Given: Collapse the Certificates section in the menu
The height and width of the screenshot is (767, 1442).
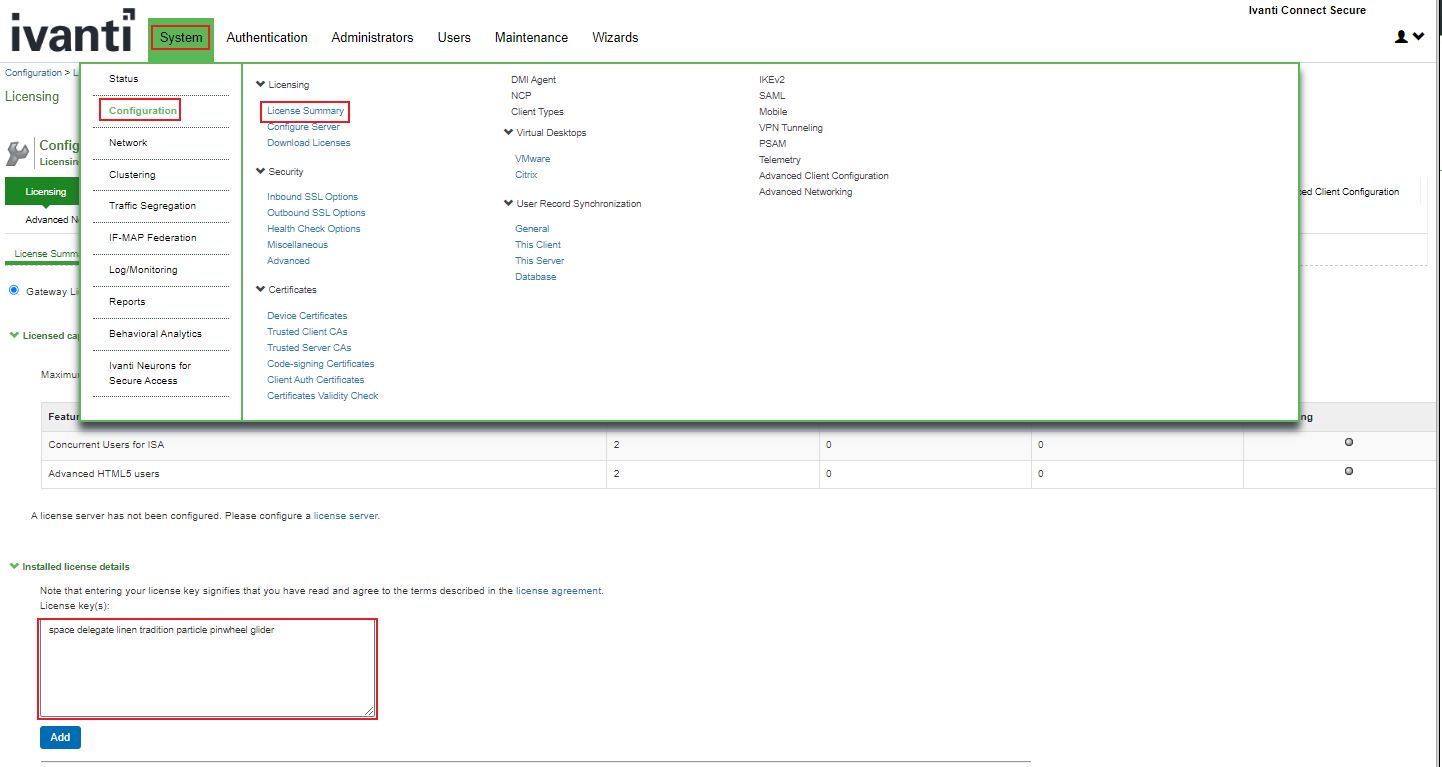Looking at the screenshot, I should (261, 290).
